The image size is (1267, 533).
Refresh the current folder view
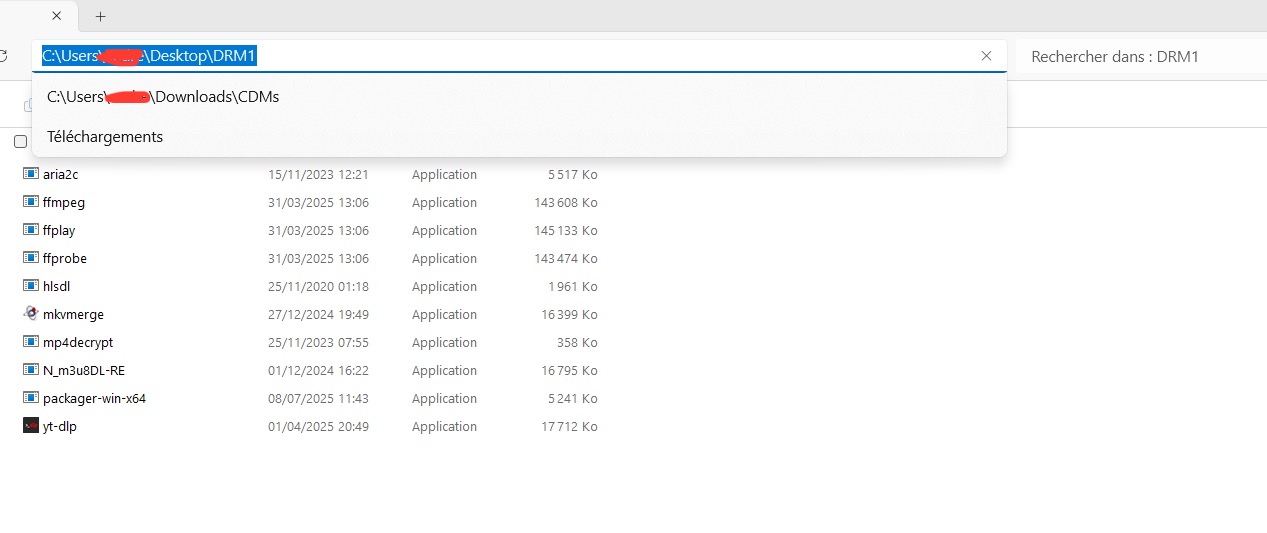(x=5, y=56)
